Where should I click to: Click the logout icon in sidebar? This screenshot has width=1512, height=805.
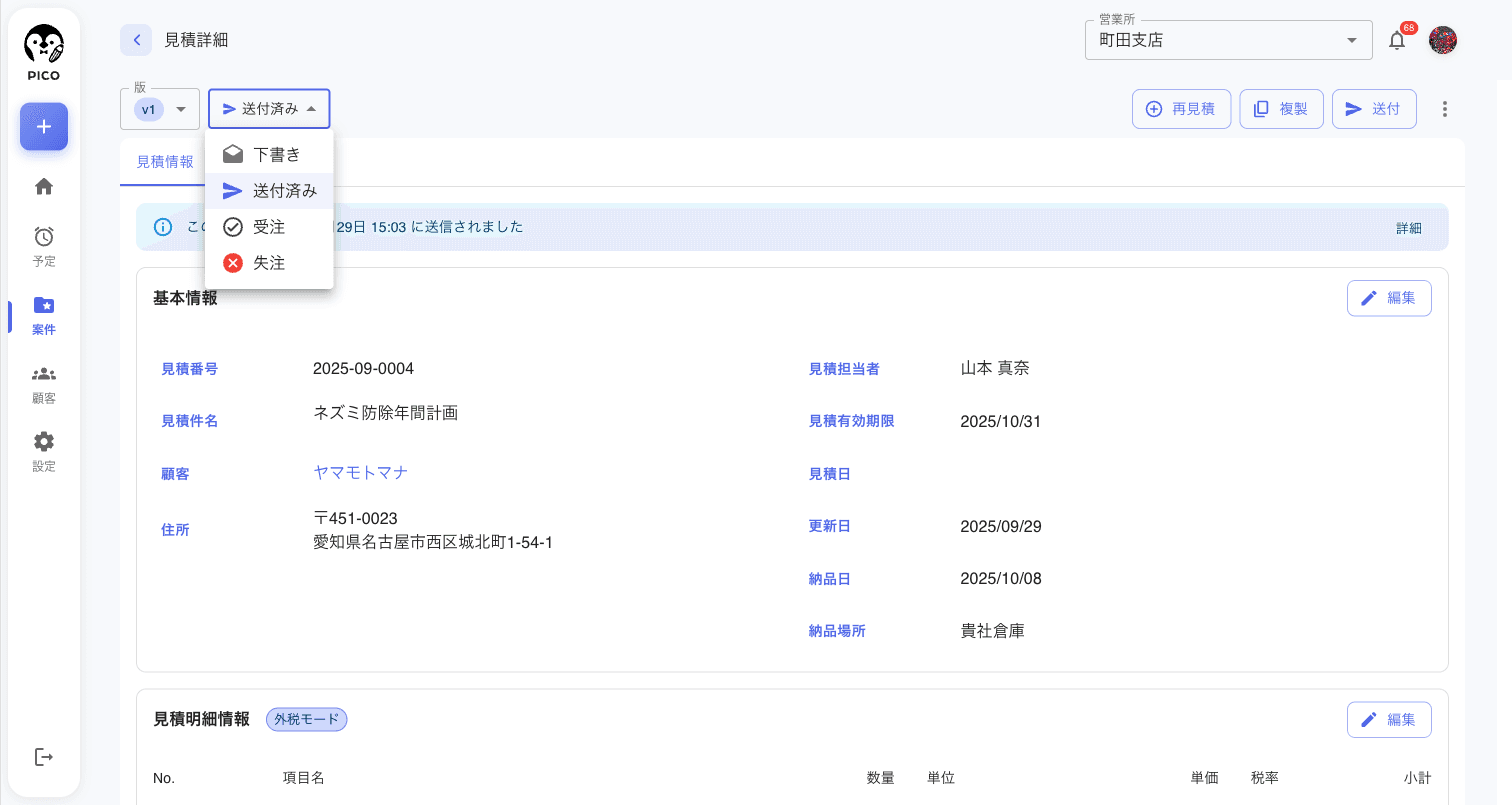tap(44, 757)
